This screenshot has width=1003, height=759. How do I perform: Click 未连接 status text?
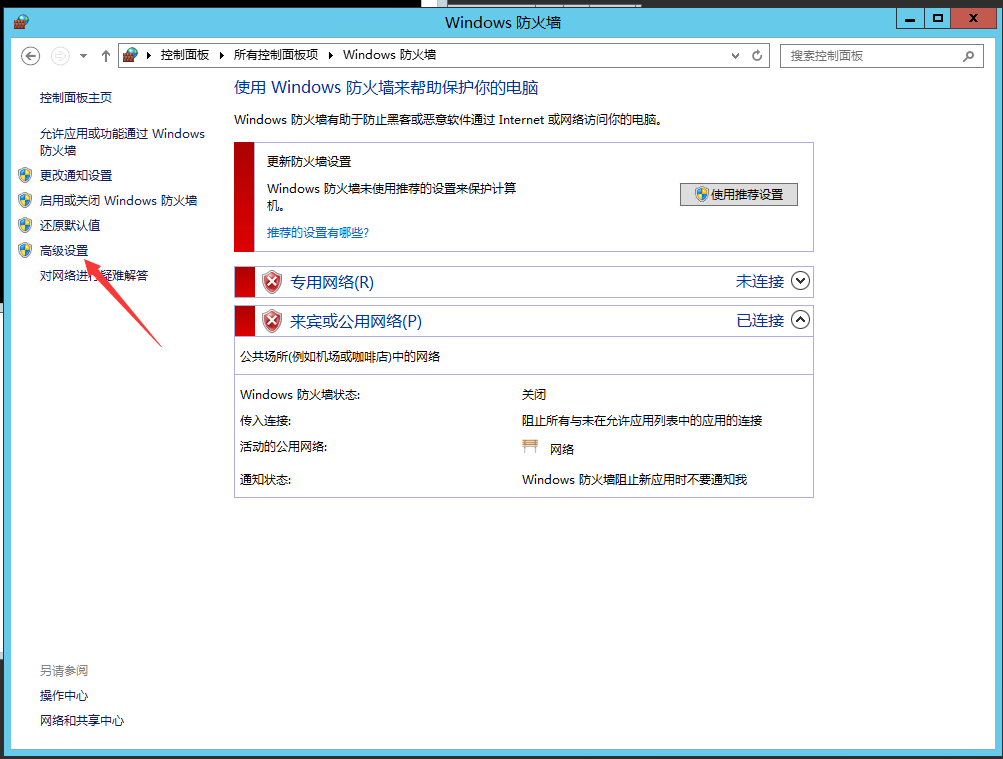(760, 281)
